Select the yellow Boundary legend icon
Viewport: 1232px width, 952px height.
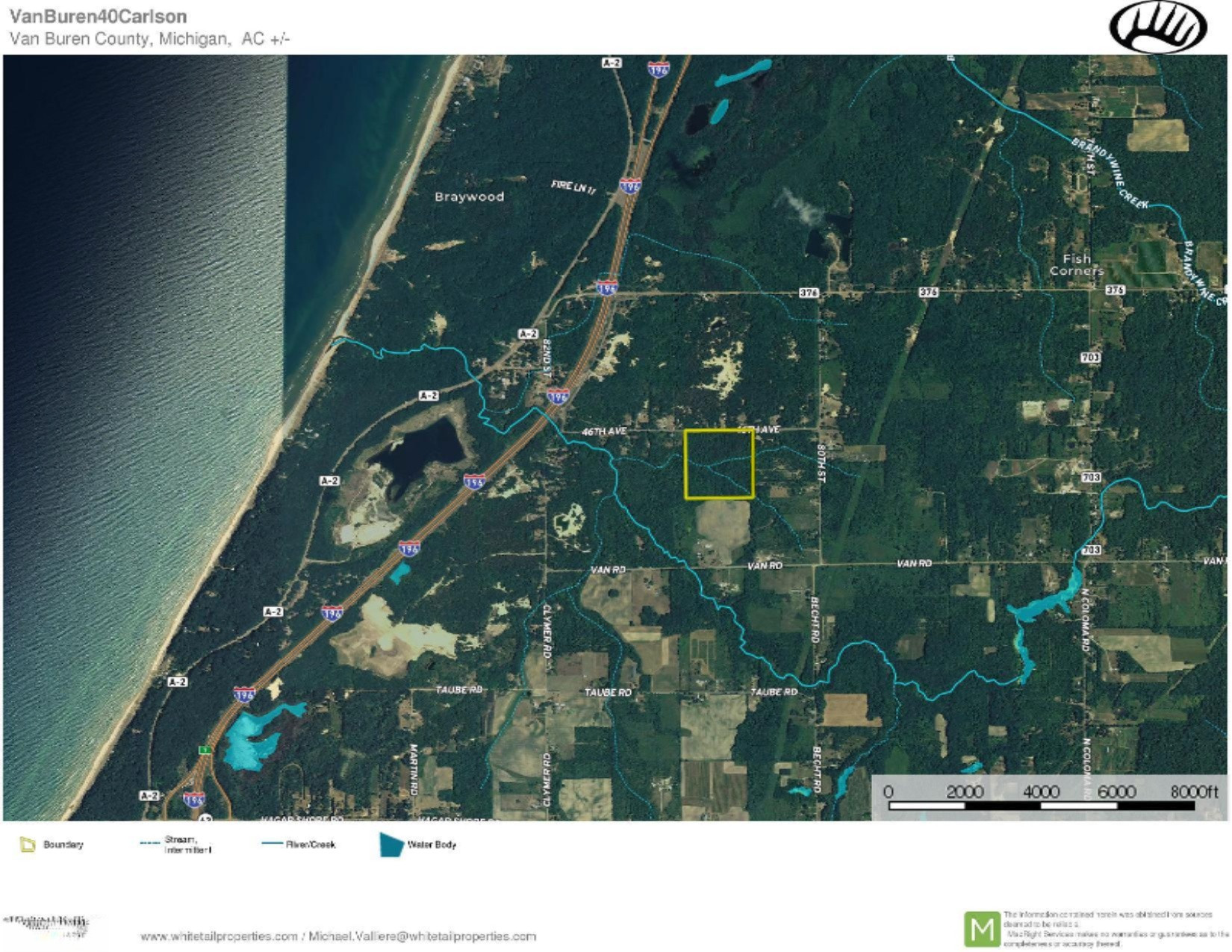pos(28,845)
